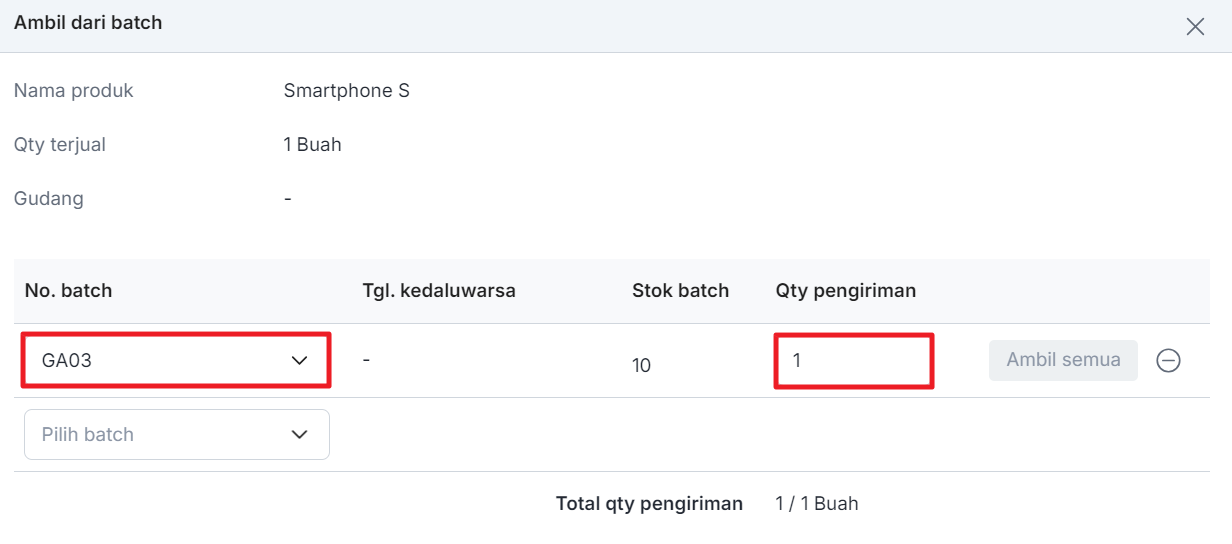
Task: Click the Qty pengiriman column header
Action: point(846,291)
